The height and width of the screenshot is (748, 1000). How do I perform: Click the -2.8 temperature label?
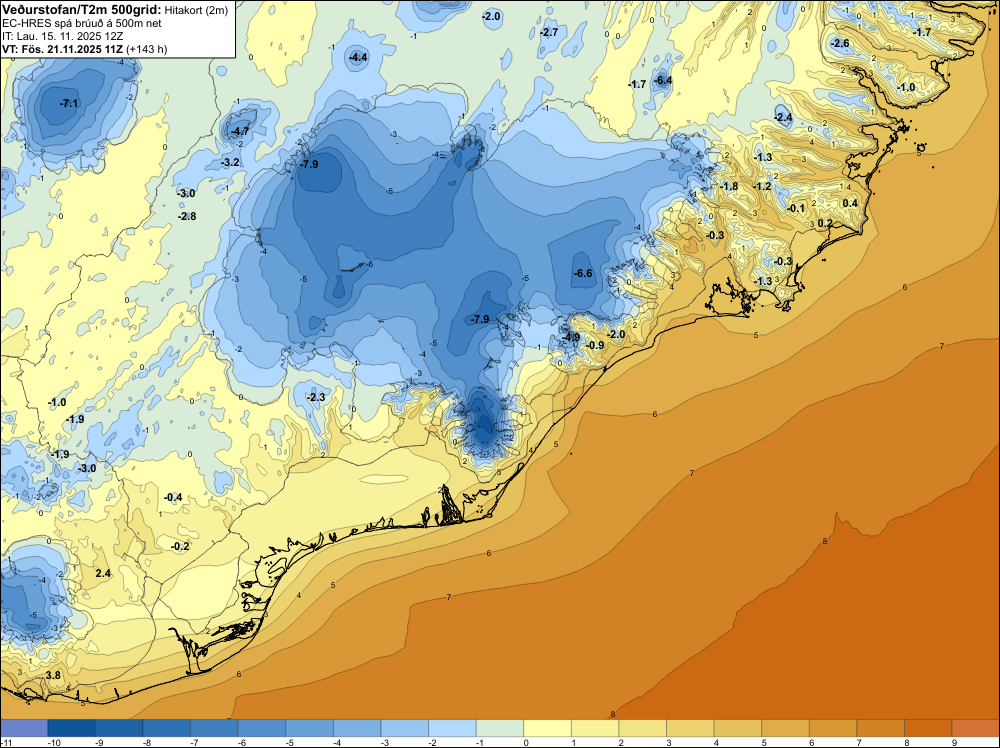[x=187, y=216]
